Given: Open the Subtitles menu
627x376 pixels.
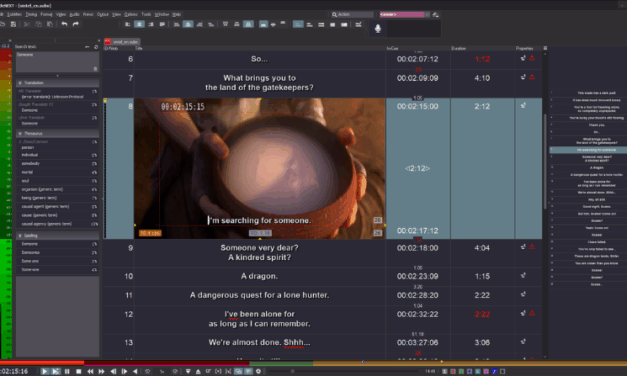Looking at the screenshot, I should [x=14, y=14].
